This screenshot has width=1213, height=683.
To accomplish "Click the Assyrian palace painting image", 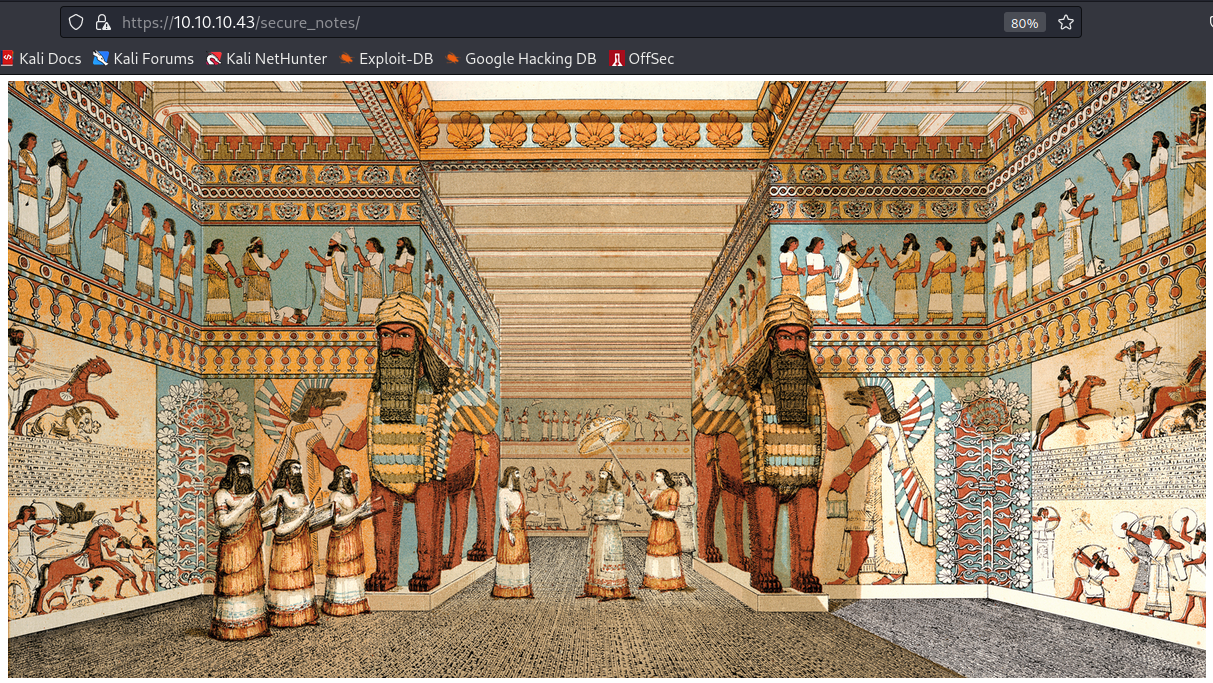I will (607, 380).
